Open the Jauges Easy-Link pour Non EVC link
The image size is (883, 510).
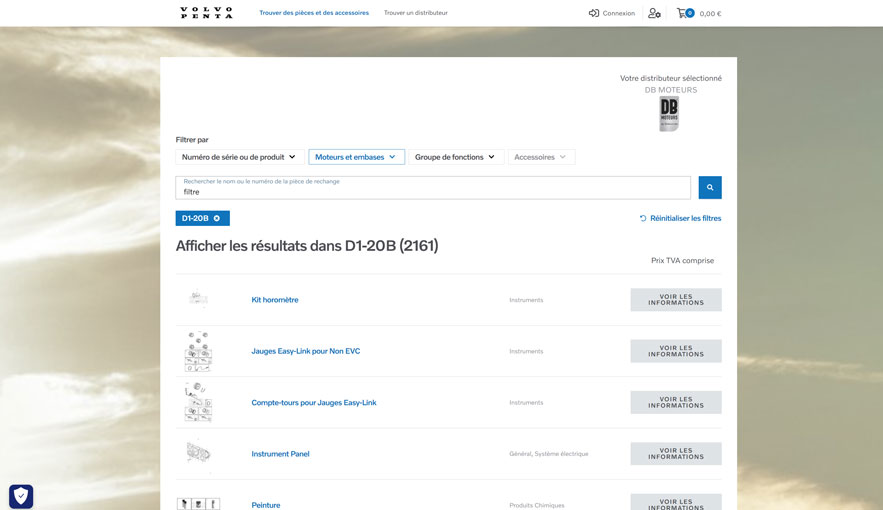click(305, 351)
